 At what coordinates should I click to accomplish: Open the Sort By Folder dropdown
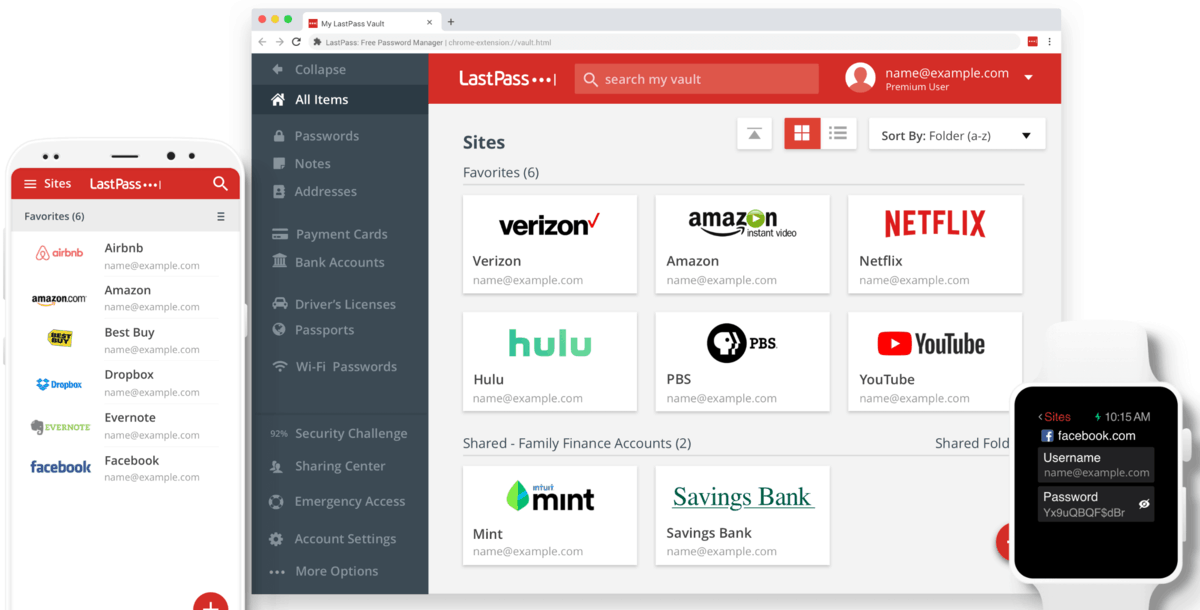[957, 135]
